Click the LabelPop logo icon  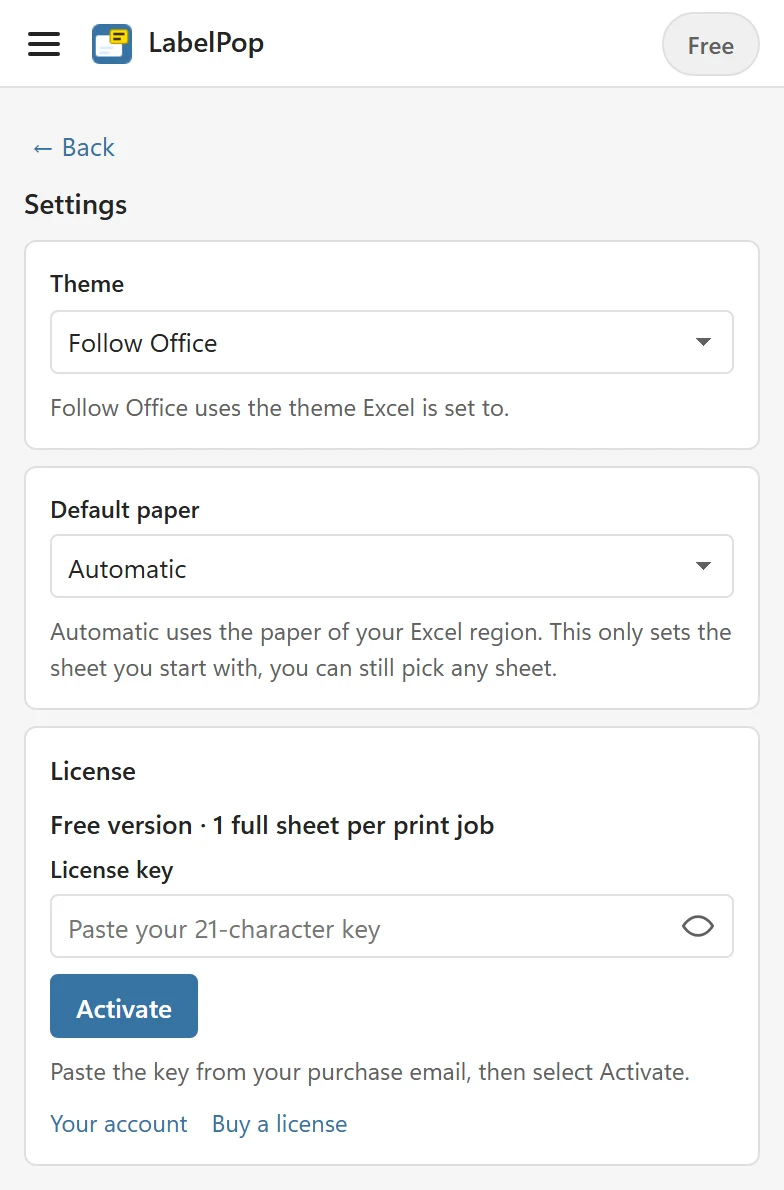112,44
